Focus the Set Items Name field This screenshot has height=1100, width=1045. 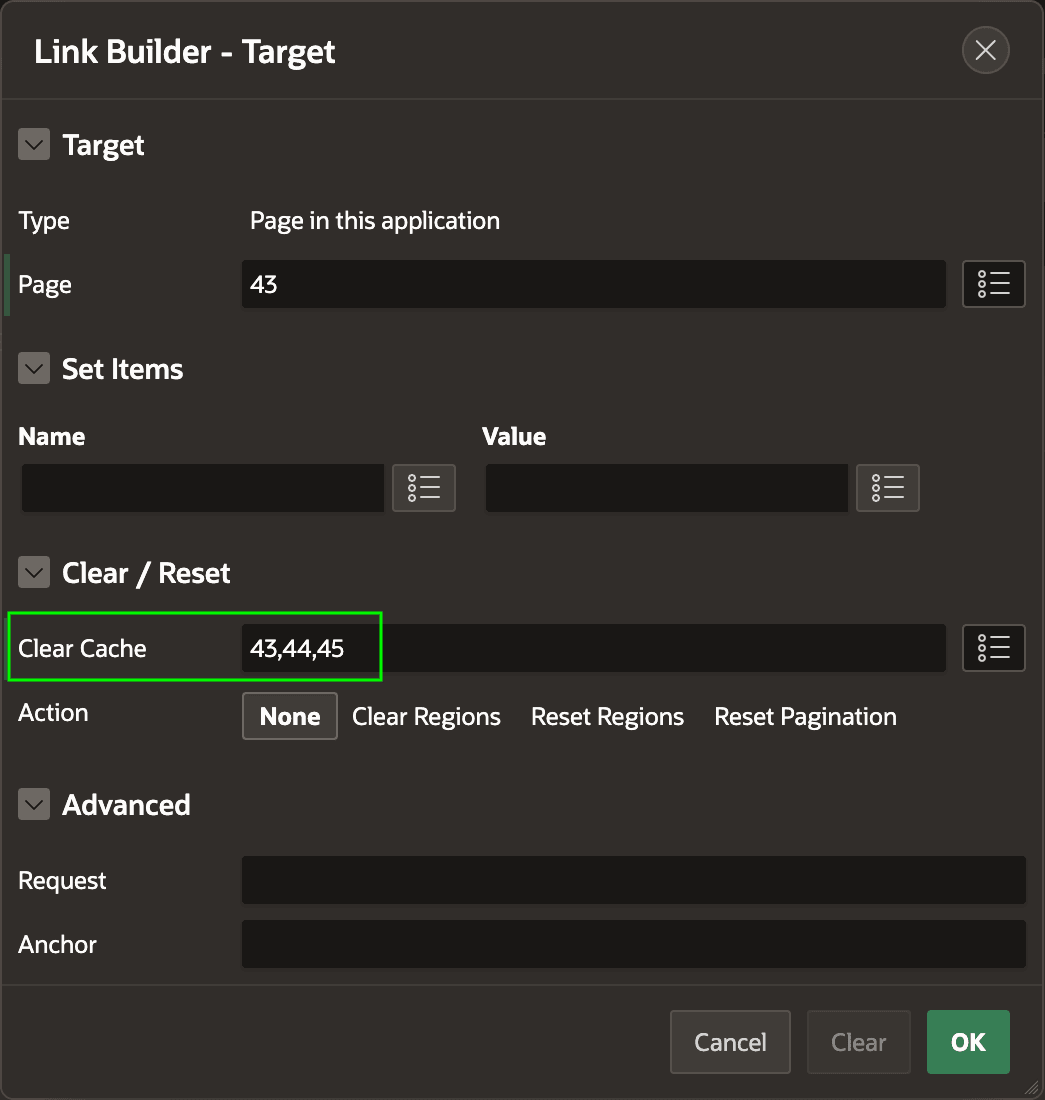pos(203,488)
